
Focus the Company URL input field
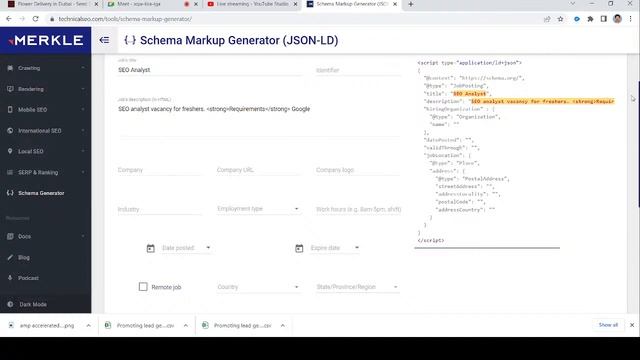click(259, 170)
